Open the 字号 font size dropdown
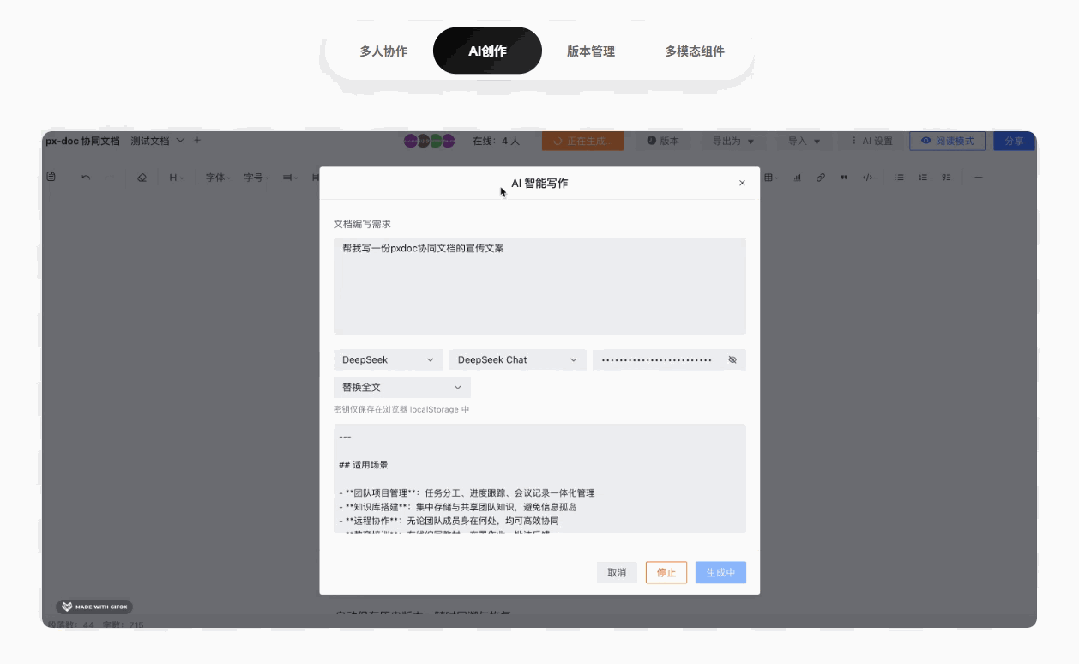1079x664 pixels. (x=255, y=178)
